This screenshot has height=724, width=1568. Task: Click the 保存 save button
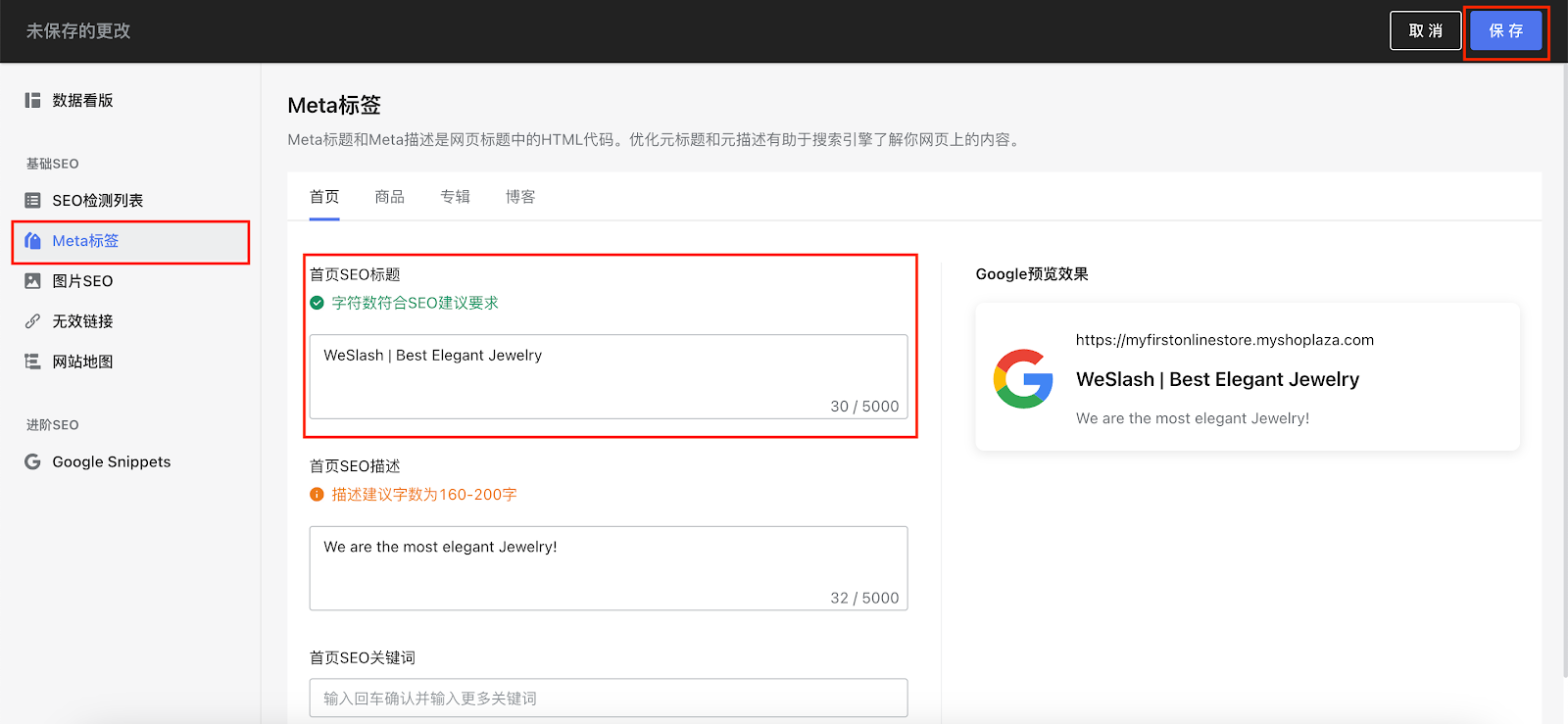1506,31
